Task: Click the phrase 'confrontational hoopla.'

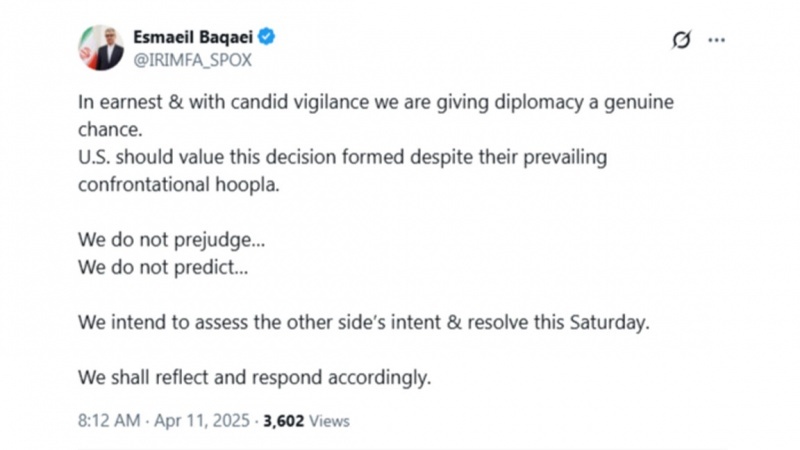Action: click(179, 185)
